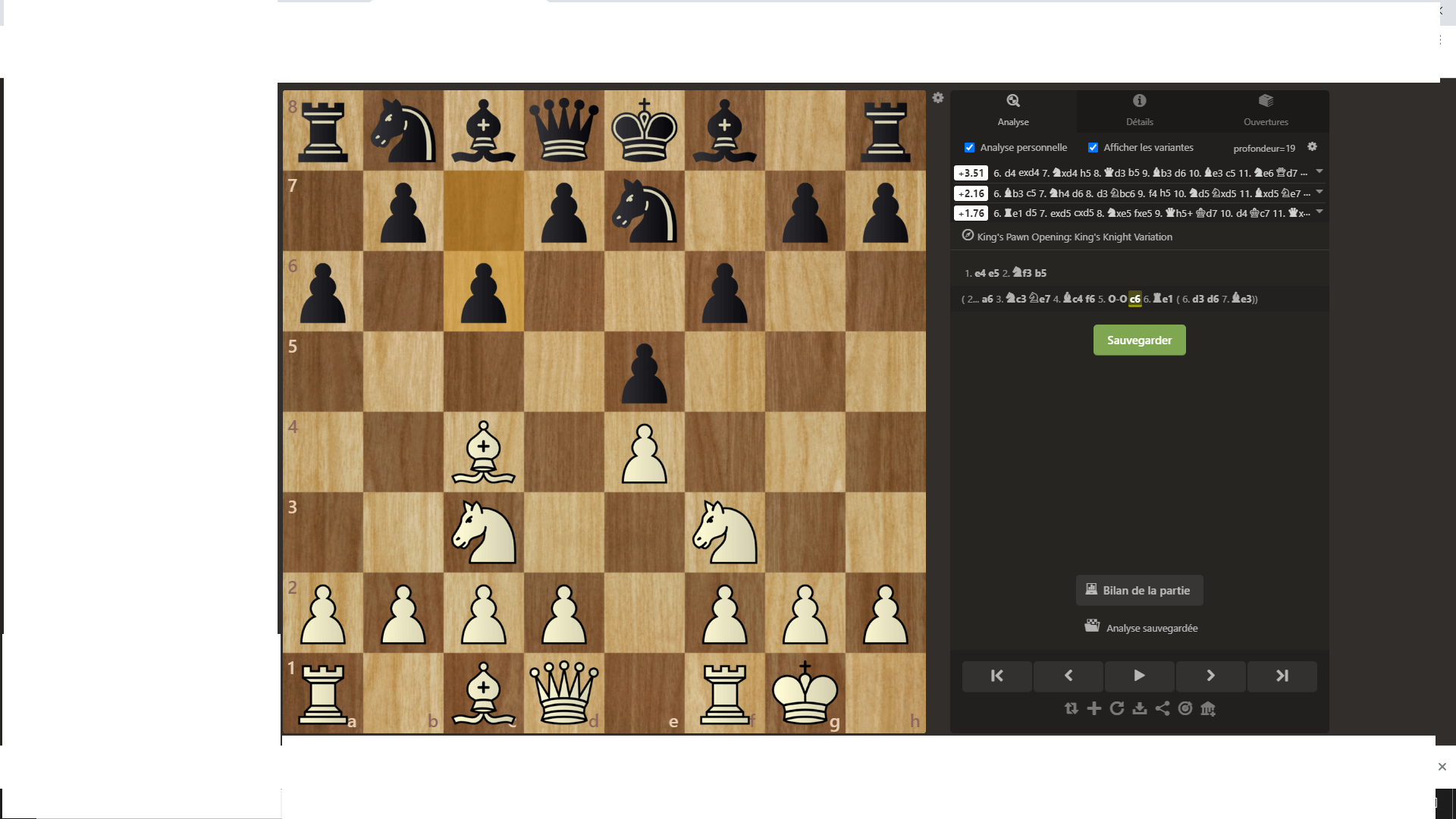
Task: Expand the +3.51 engine line
Action: [x=1319, y=171]
